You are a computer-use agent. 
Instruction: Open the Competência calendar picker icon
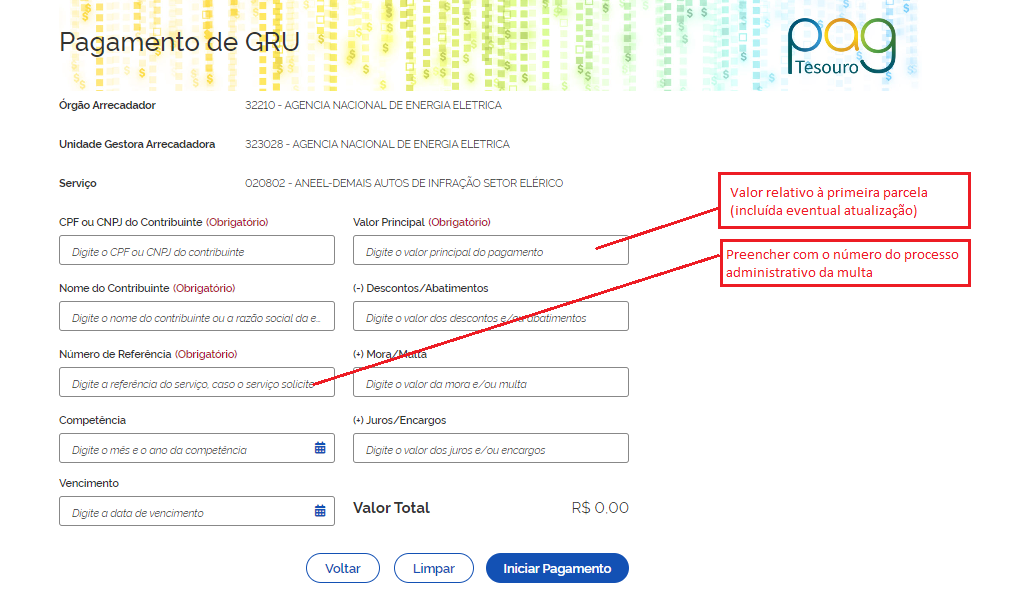[x=320, y=449]
